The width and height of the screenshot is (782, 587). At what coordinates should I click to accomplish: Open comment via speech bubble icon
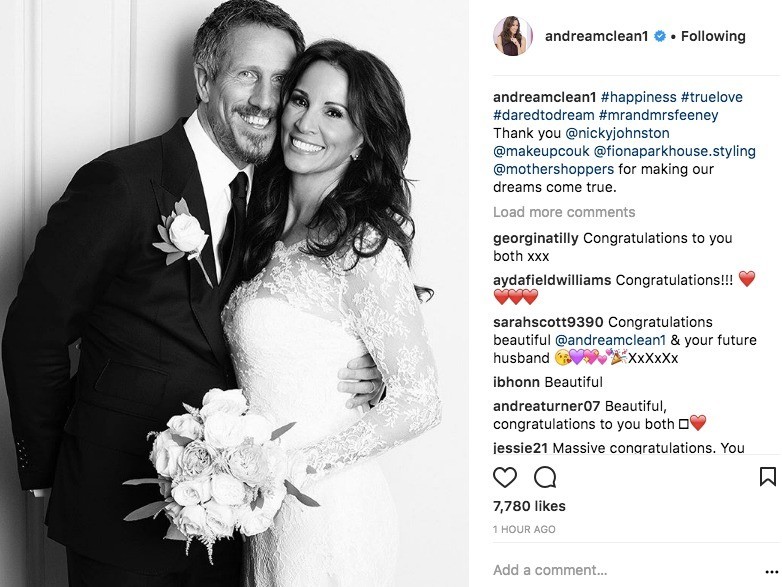(545, 477)
